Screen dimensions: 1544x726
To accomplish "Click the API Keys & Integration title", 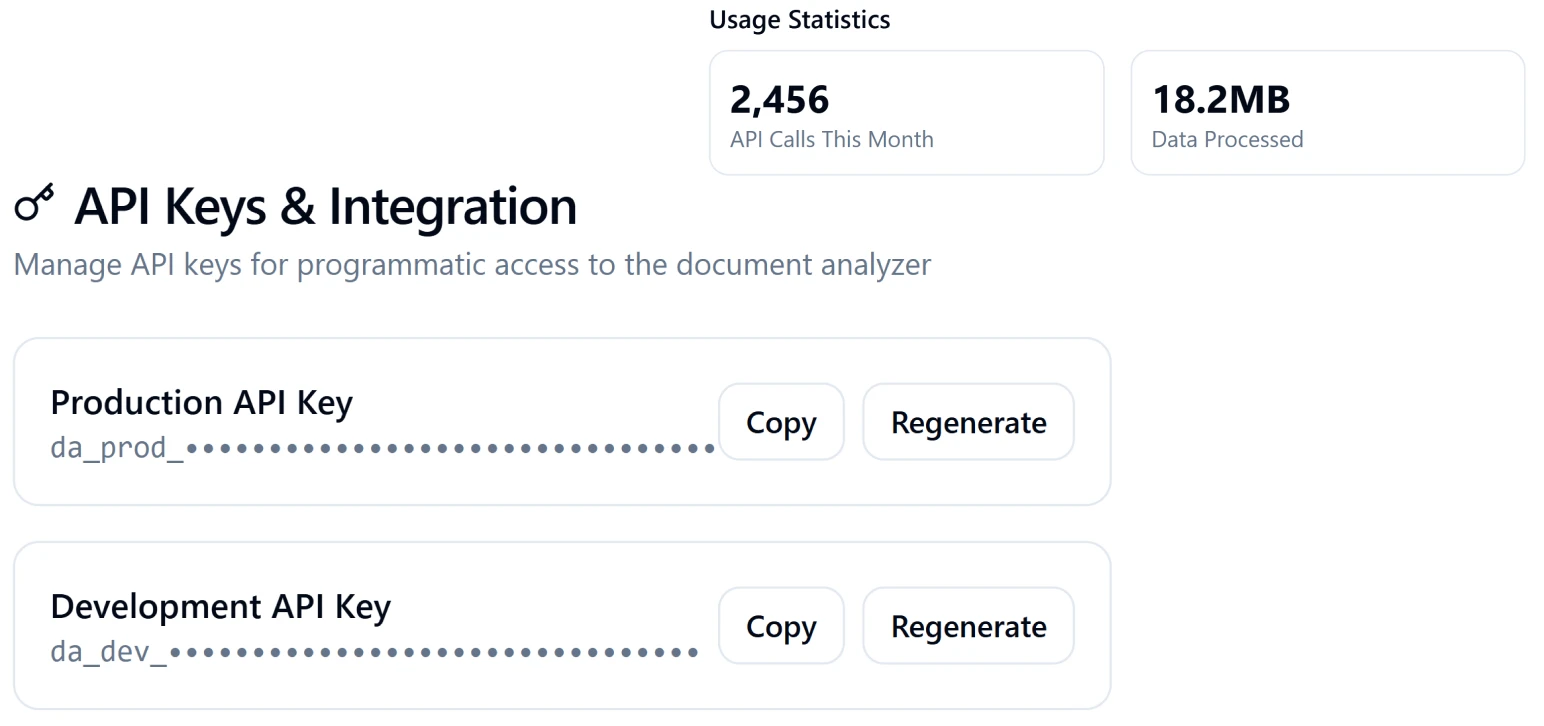I will click(327, 206).
